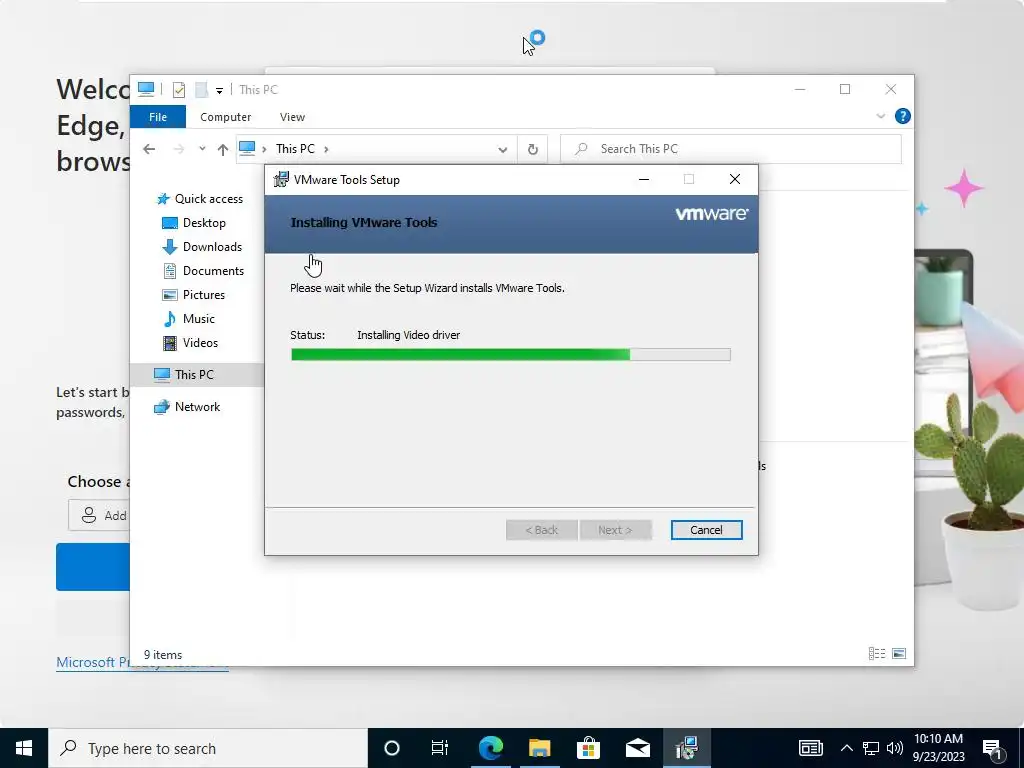Image resolution: width=1024 pixels, height=768 pixels.
Task: Click the installation progress bar
Action: [x=511, y=355]
